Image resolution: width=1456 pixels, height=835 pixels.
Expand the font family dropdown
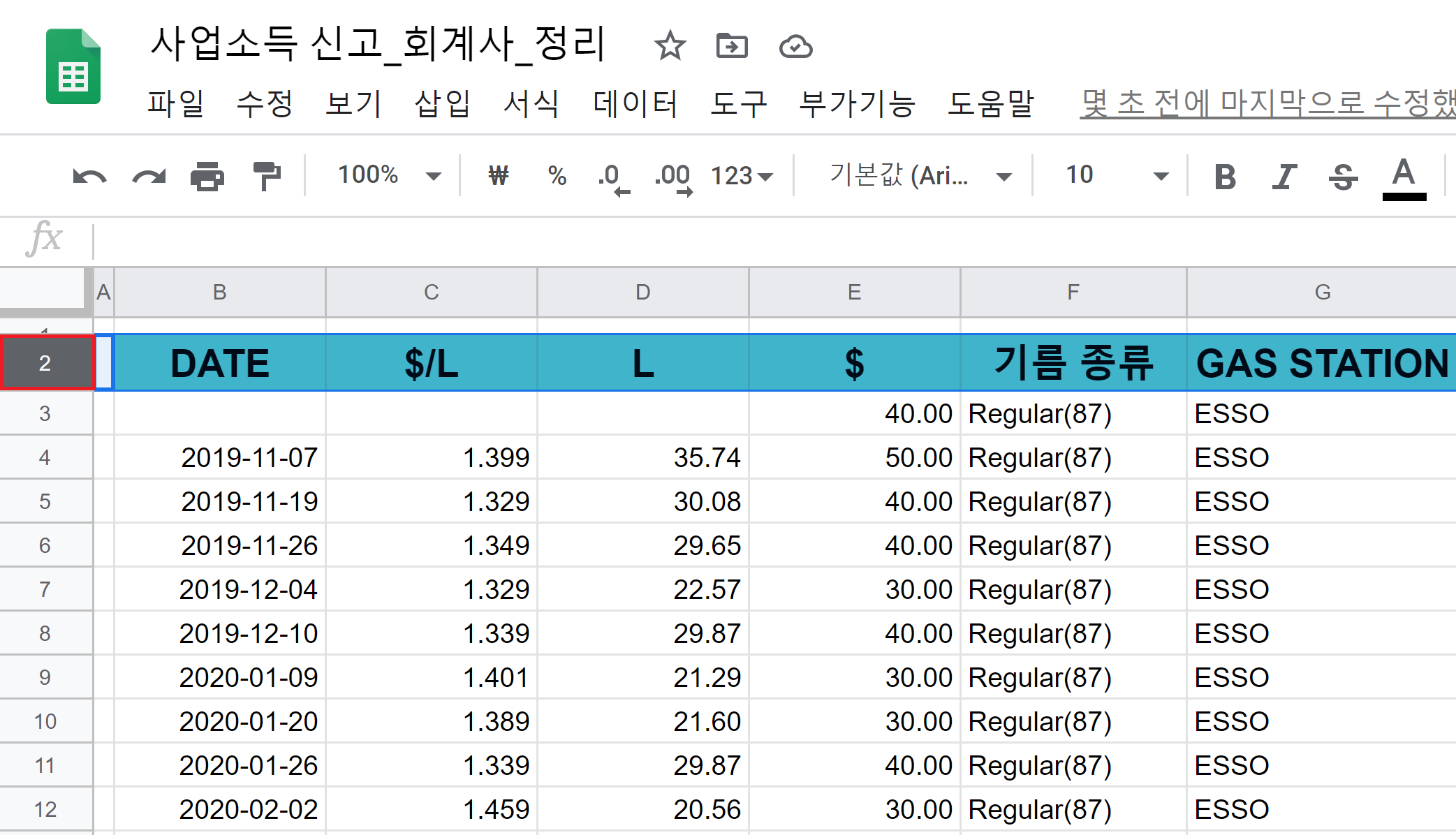coord(920,175)
